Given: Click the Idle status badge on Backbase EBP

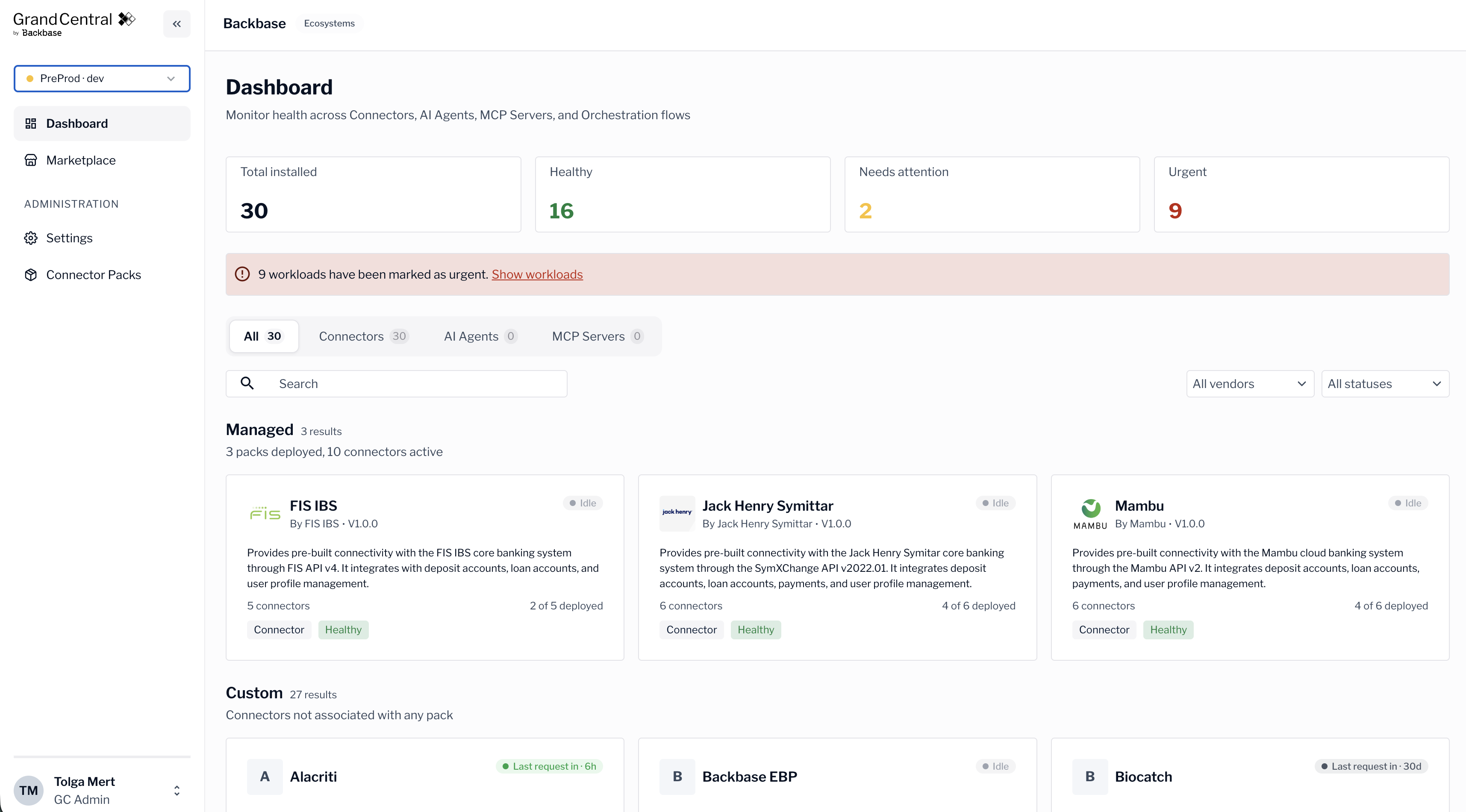Looking at the screenshot, I should click(995, 766).
